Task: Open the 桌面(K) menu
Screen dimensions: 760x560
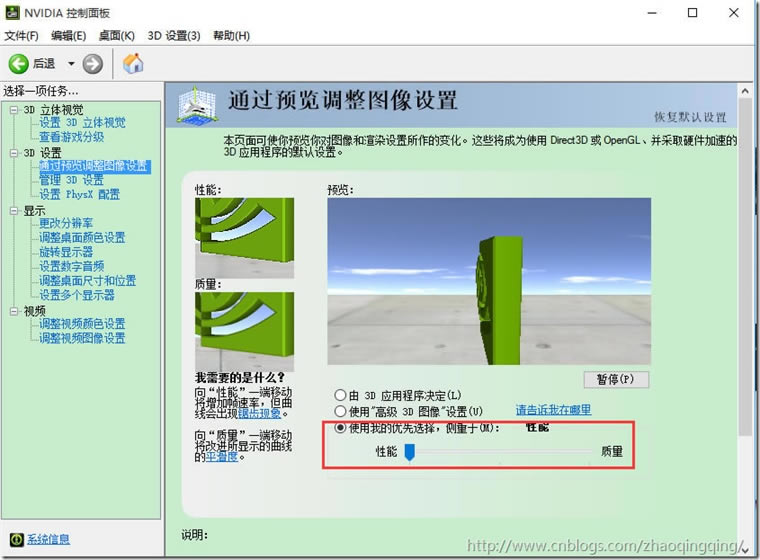Action: (116, 35)
